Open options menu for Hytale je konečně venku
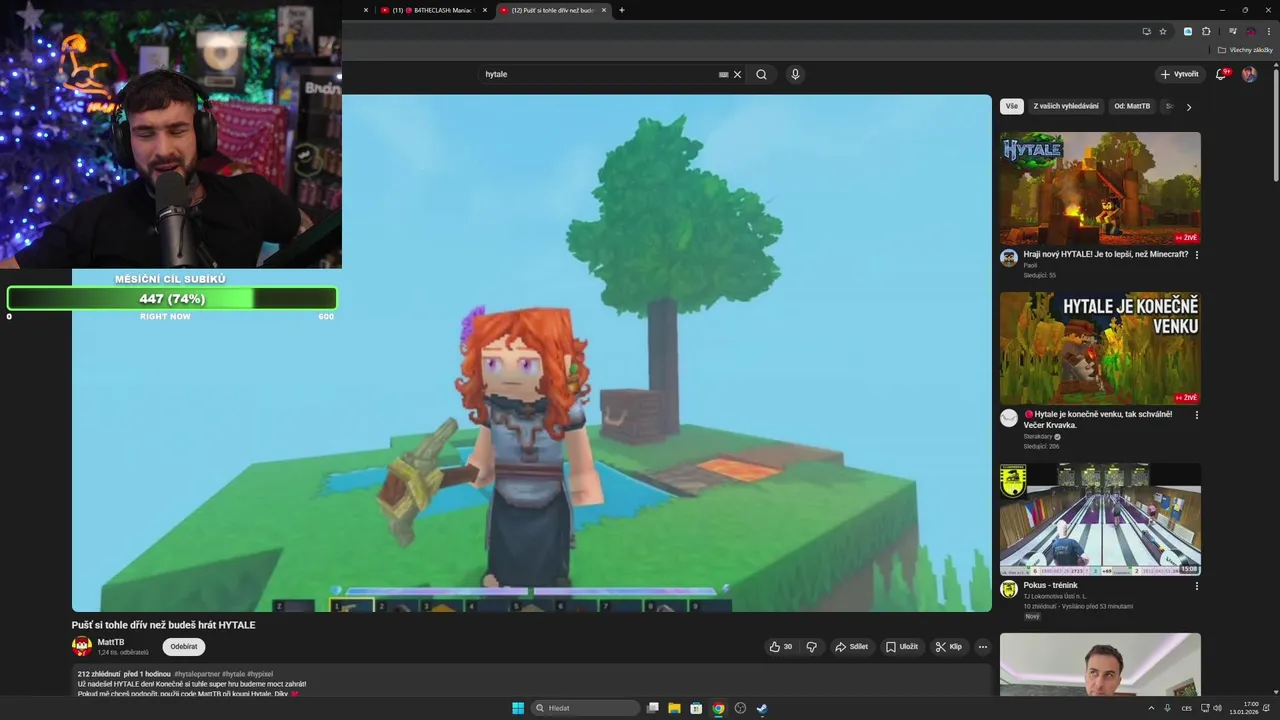Viewport: 1280px width, 720px height. pyautogui.click(x=1197, y=415)
